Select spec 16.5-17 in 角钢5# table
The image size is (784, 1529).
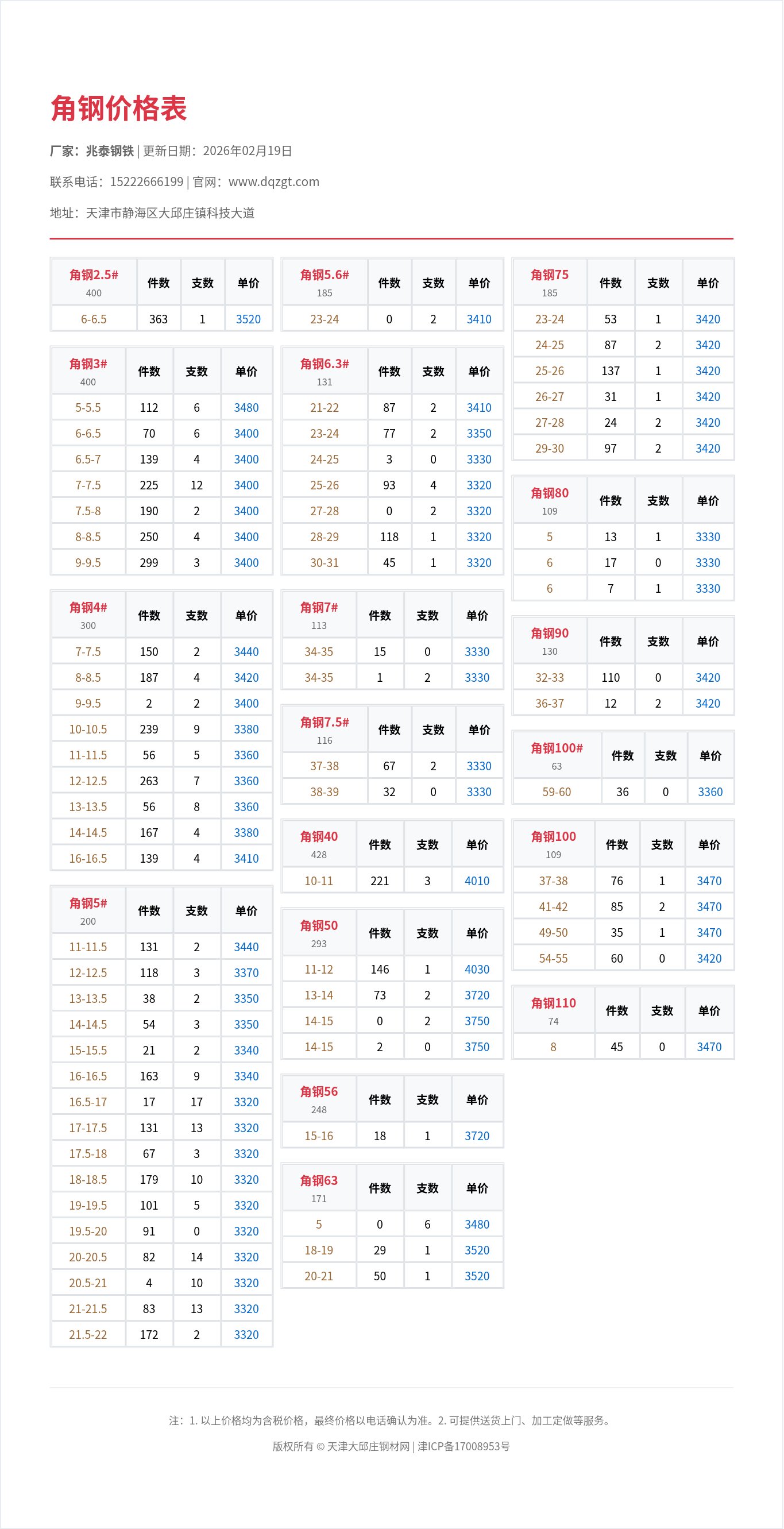[88, 1102]
